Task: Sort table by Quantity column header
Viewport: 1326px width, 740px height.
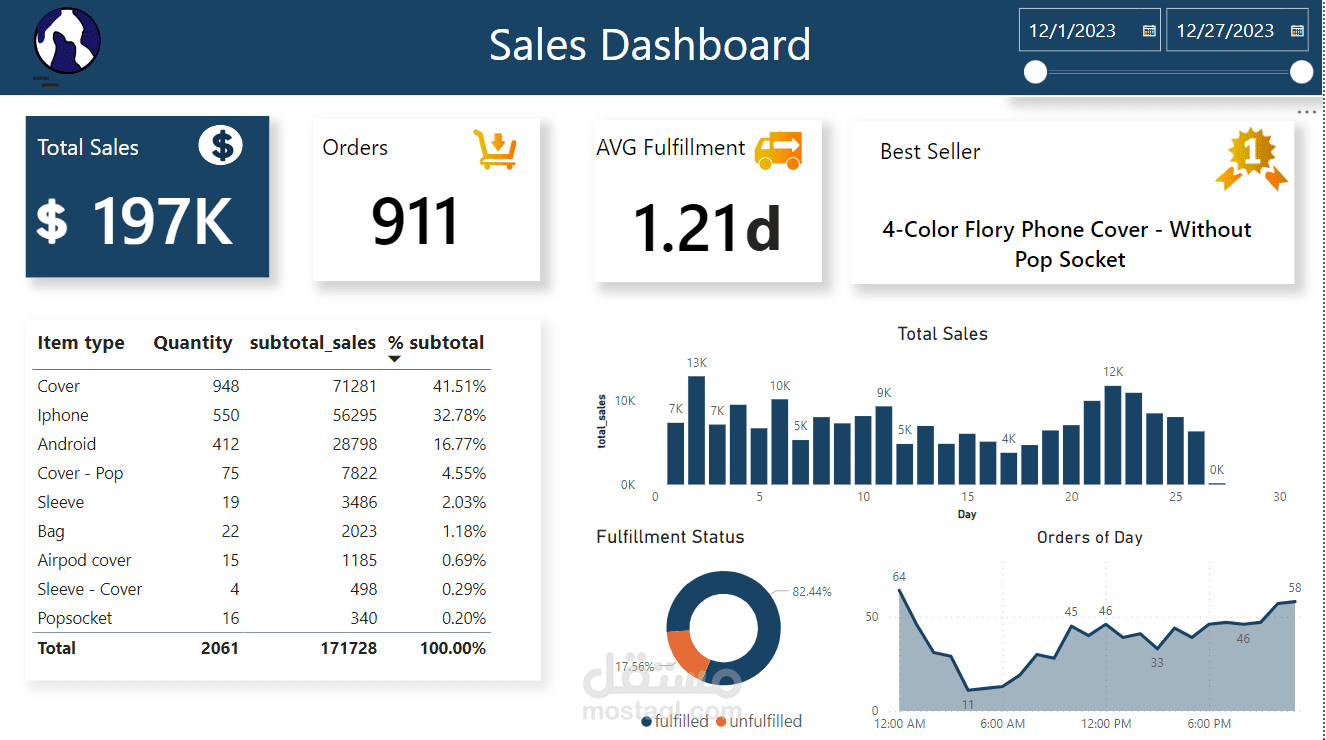Action: pos(193,343)
